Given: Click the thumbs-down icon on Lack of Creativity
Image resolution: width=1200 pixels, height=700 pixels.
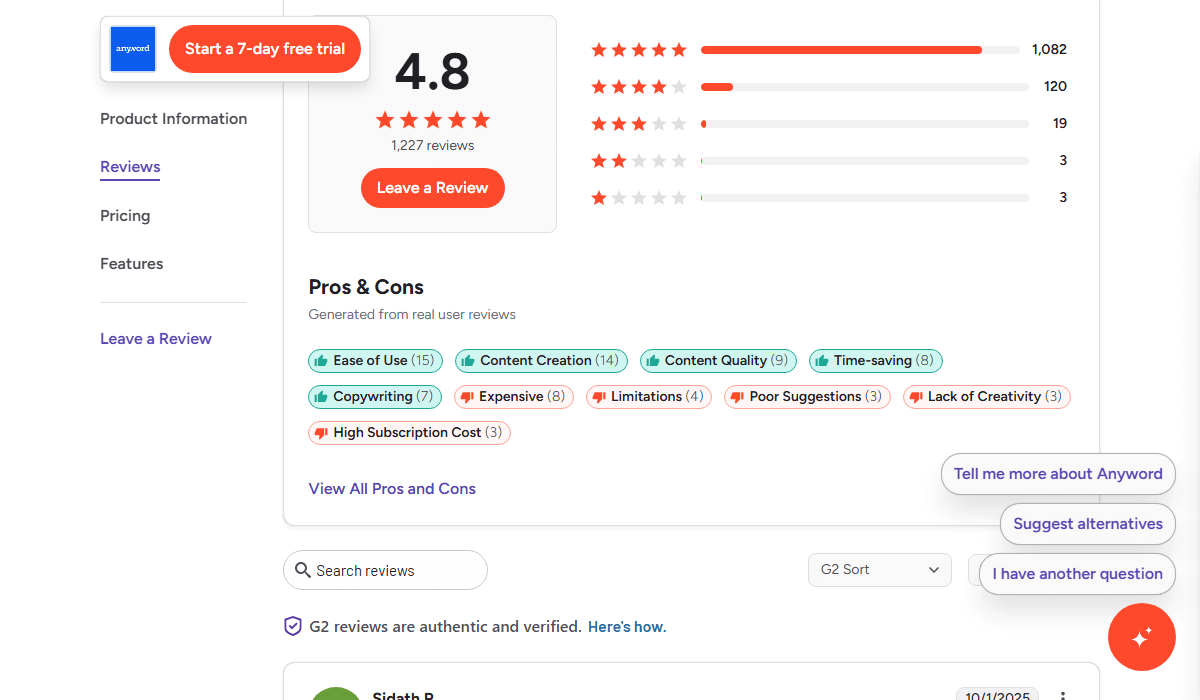Looking at the screenshot, I should point(916,396).
